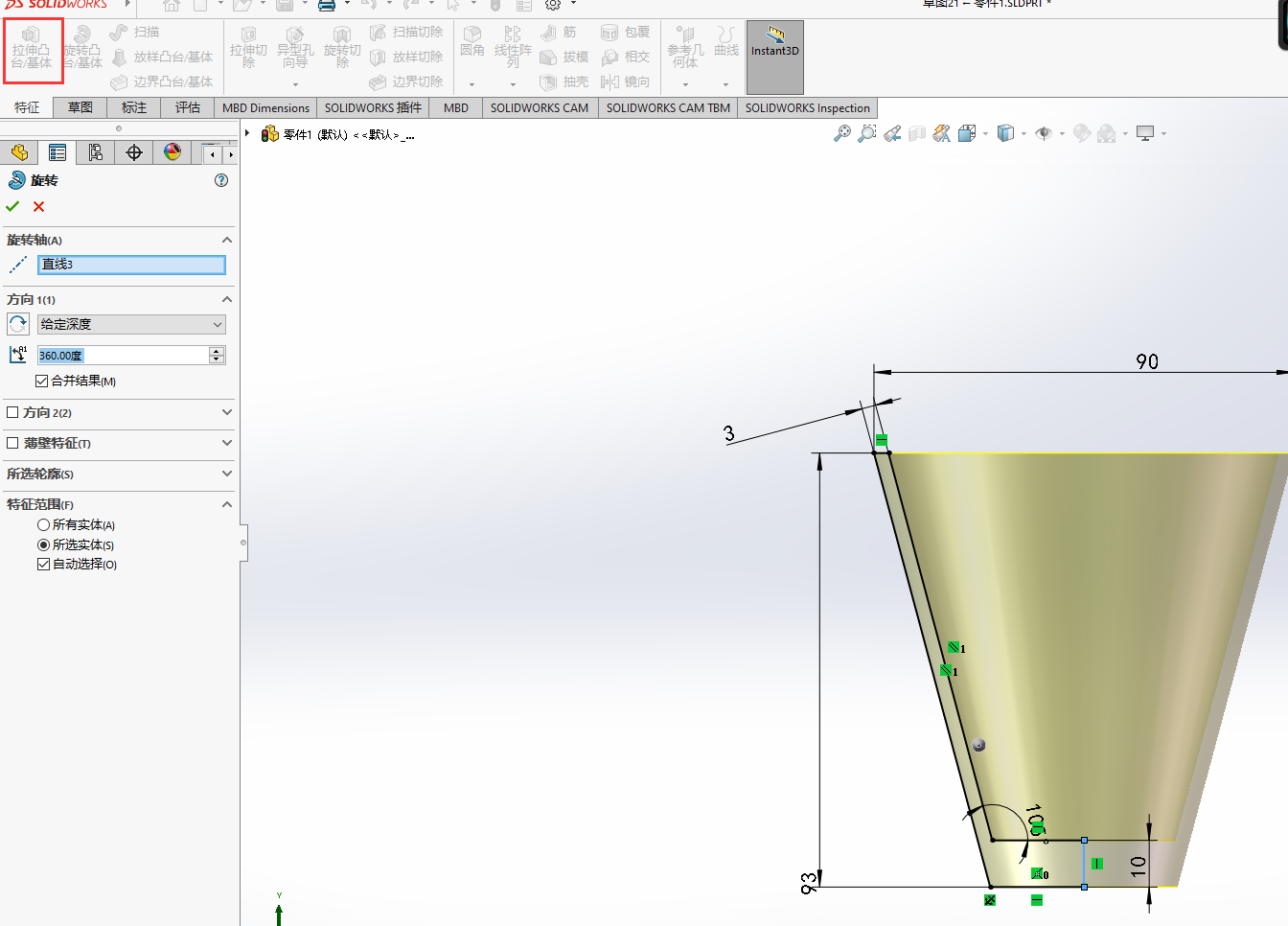Pick the 放样凸台/基体 loft boss tool
The height and width of the screenshot is (926, 1288).
click(x=162, y=58)
